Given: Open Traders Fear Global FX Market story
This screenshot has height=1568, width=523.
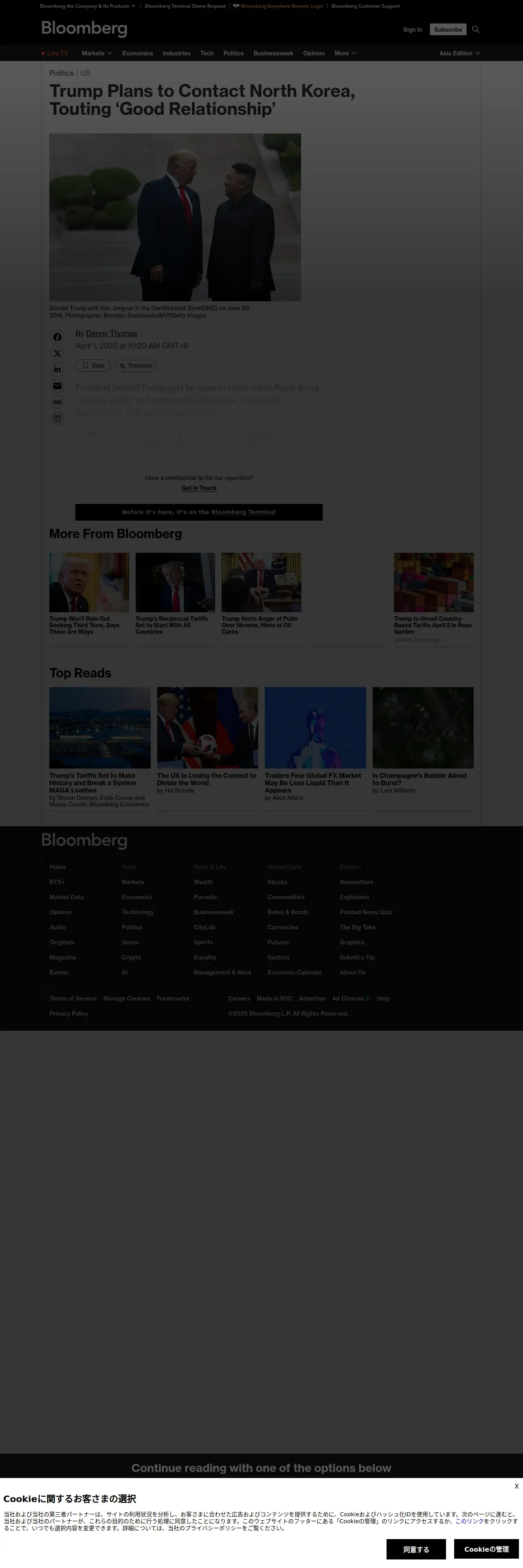Looking at the screenshot, I should coord(313,783).
